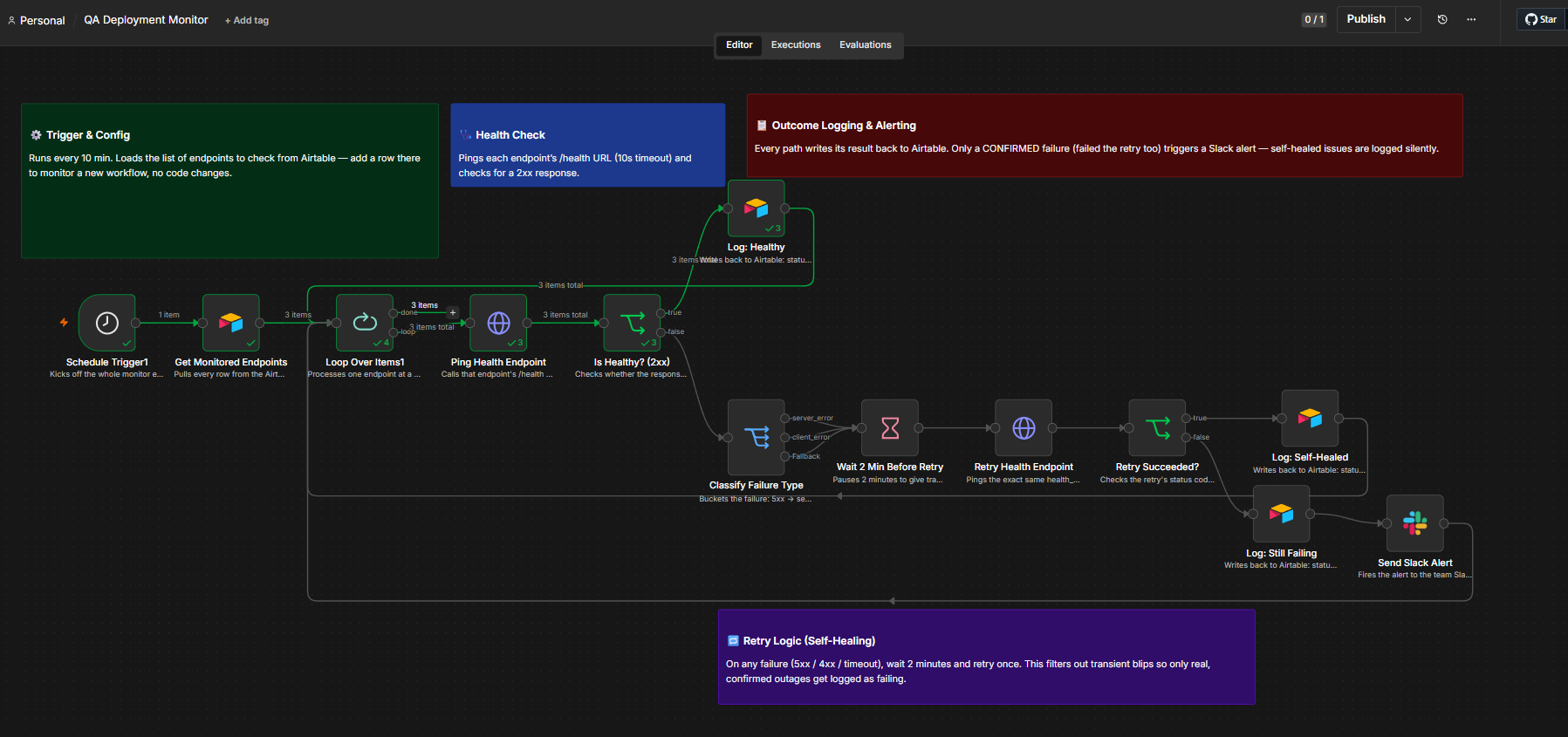Click the '1 item' connection label
The height and width of the screenshot is (737, 1568).
[x=169, y=315]
